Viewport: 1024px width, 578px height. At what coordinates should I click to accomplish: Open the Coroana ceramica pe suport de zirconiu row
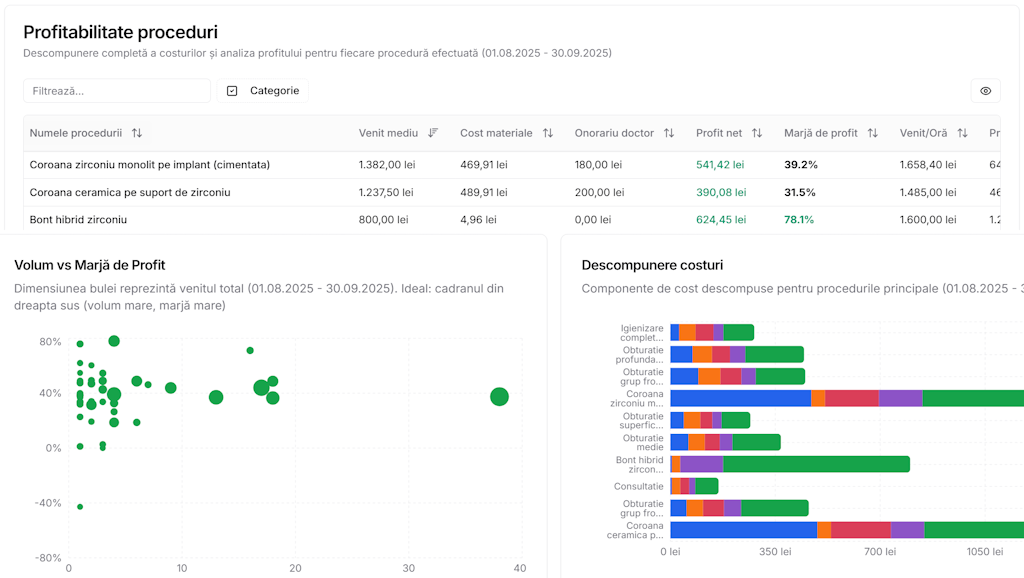pos(130,192)
